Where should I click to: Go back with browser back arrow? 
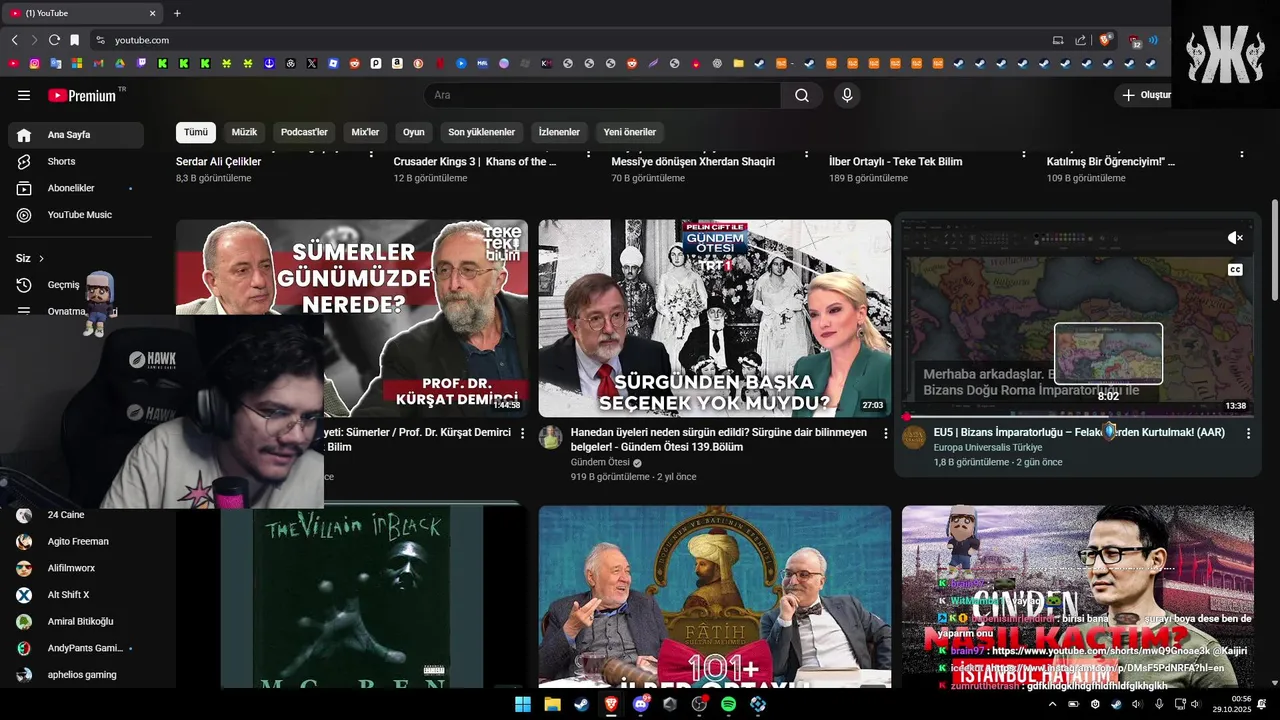tap(14, 40)
